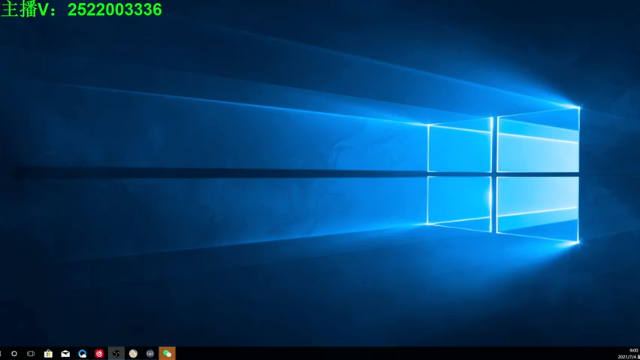
Task: Open the purple round taskbar icon
Action: pyautogui.click(x=150, y=354)
